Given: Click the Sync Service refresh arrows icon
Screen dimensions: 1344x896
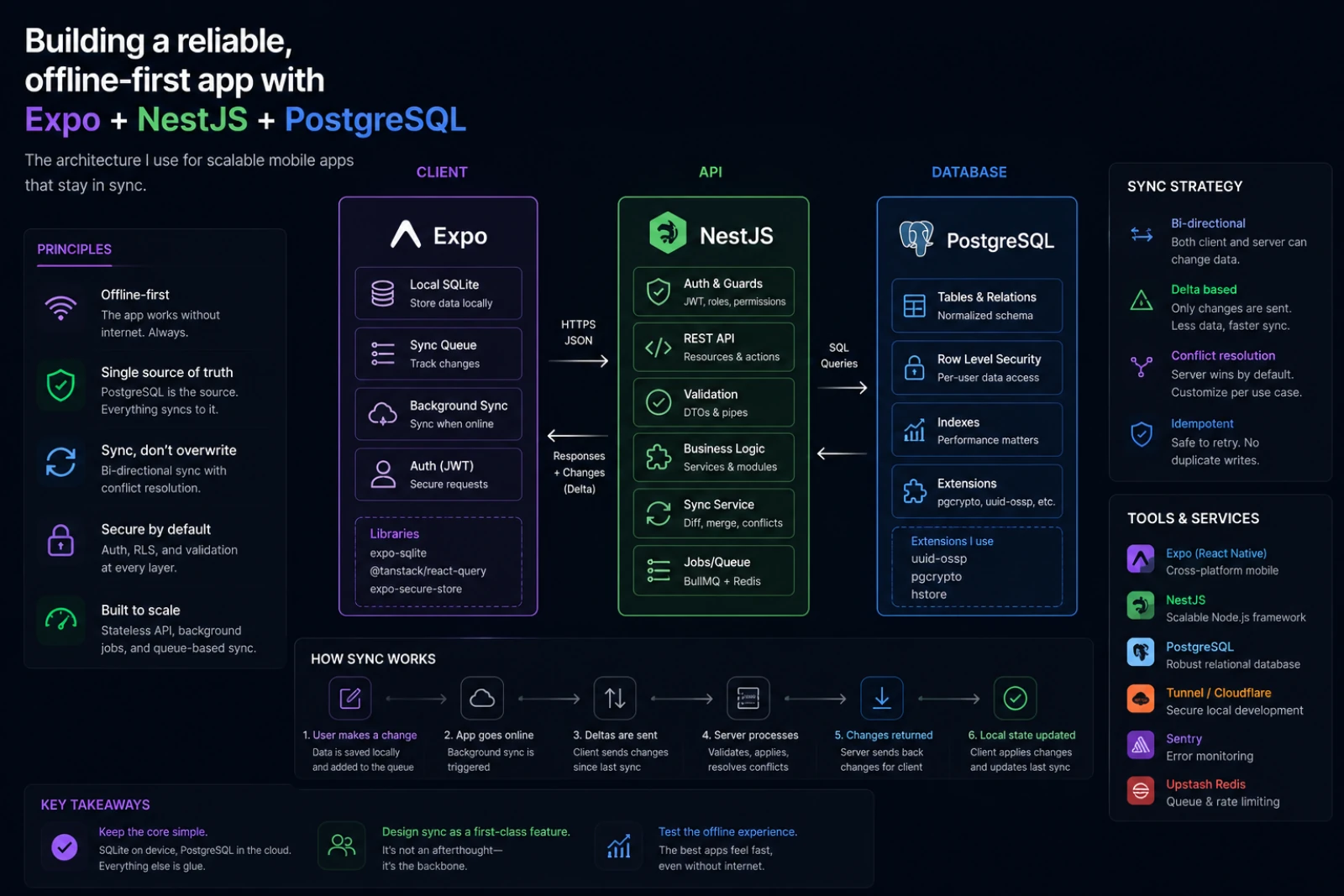Looking at the screenshot, I should [x=659, y=513].
